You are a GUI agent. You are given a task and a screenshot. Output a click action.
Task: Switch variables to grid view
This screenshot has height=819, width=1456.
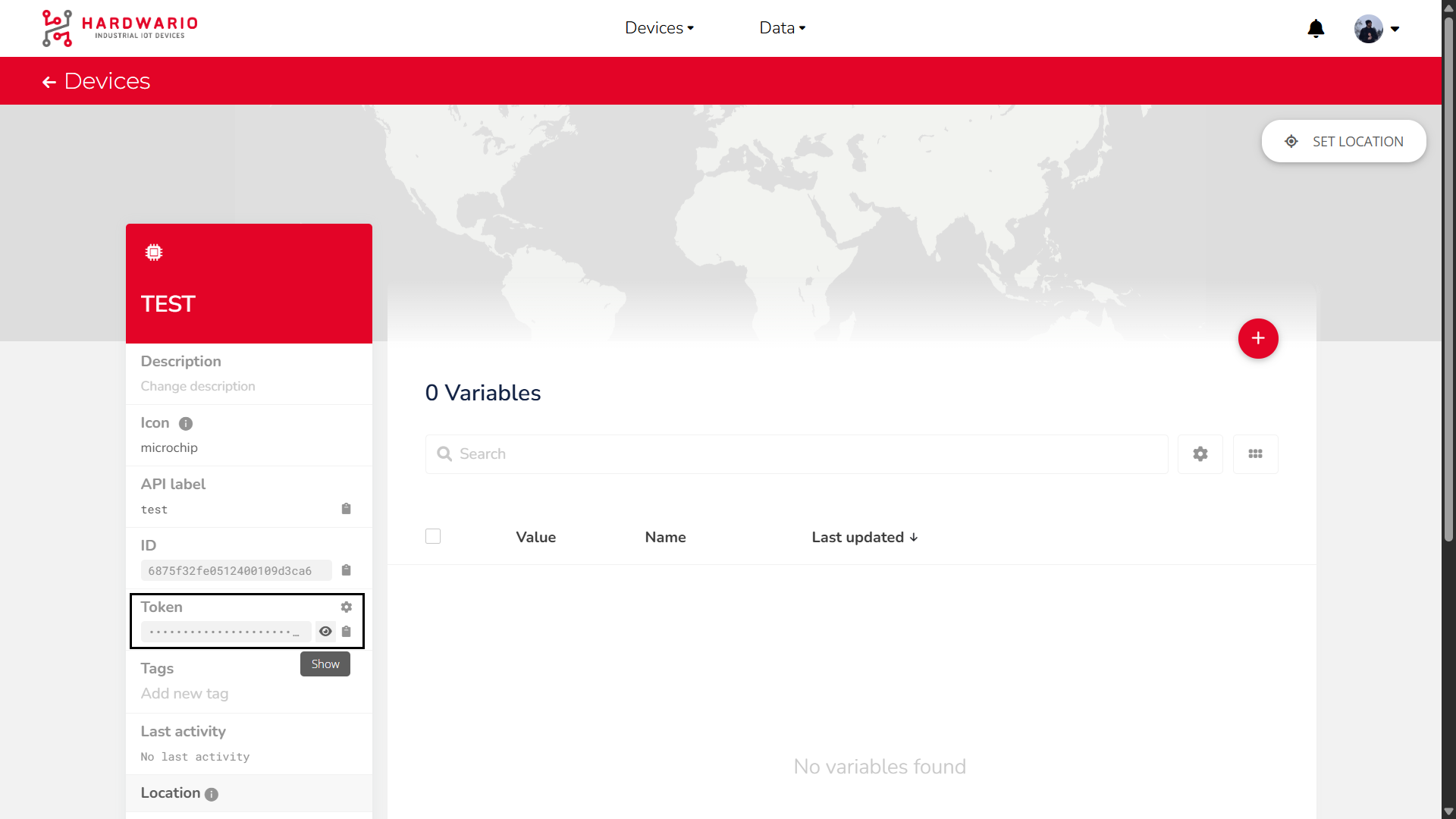click(x=1255, y=454)
